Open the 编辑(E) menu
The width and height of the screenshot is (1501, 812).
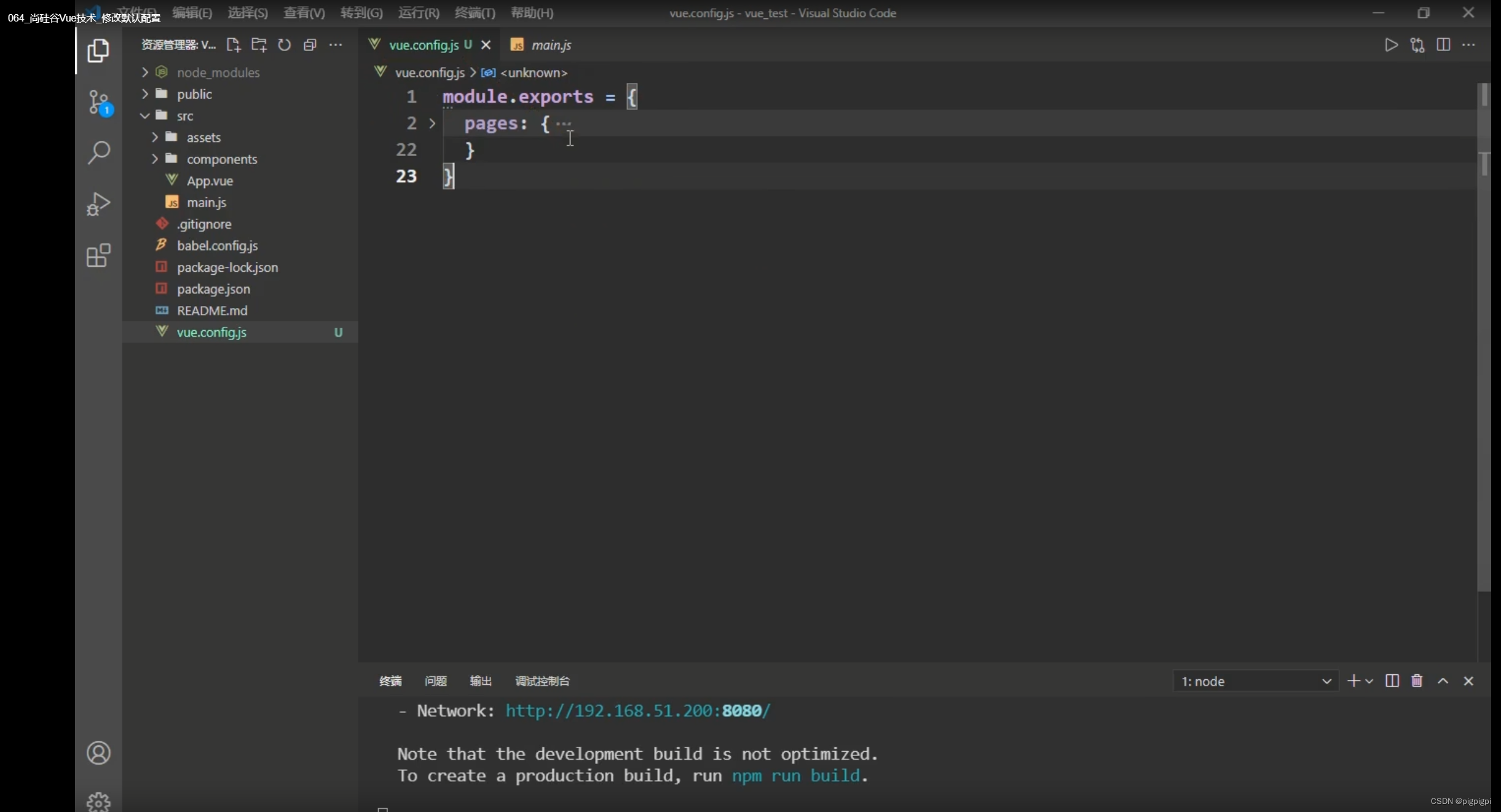pyautogui.click(x=192, y=12)
